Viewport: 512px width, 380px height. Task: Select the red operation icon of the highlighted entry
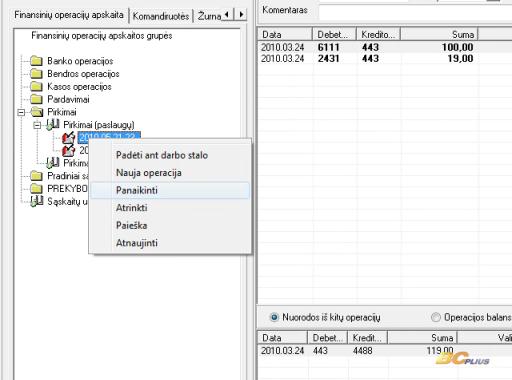(69, 137)
